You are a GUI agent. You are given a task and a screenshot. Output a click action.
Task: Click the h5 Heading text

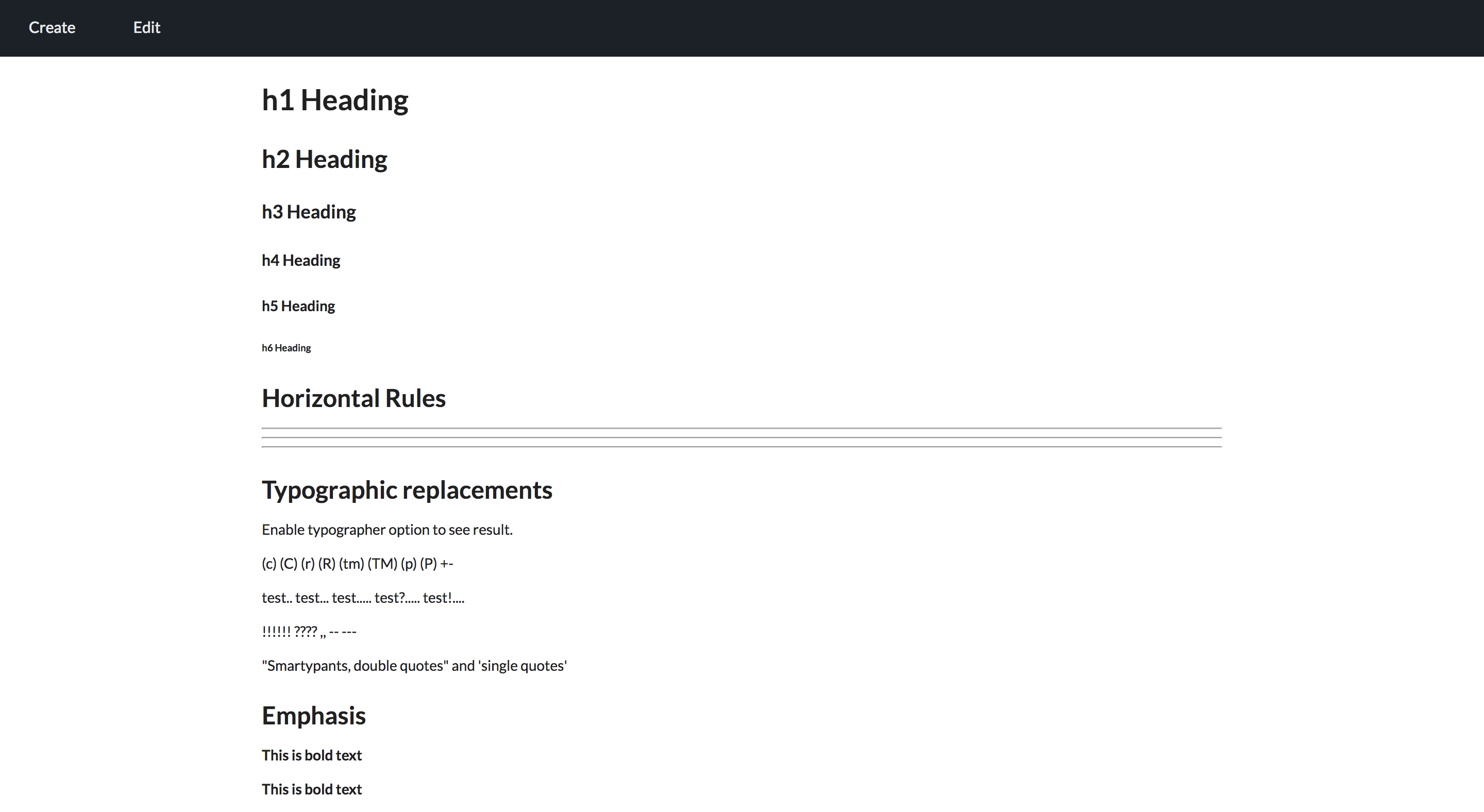click(298, 306)
